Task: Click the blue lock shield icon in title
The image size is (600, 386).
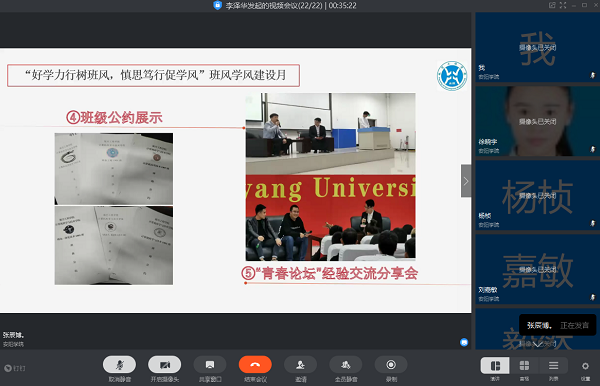Action: (217, 5)
